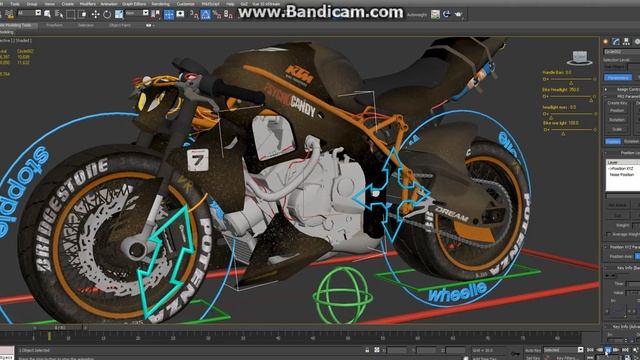The width and height of the screenshot is (640, 360).
Task: Toggle the Auto Key button
Action: point(533,350)
